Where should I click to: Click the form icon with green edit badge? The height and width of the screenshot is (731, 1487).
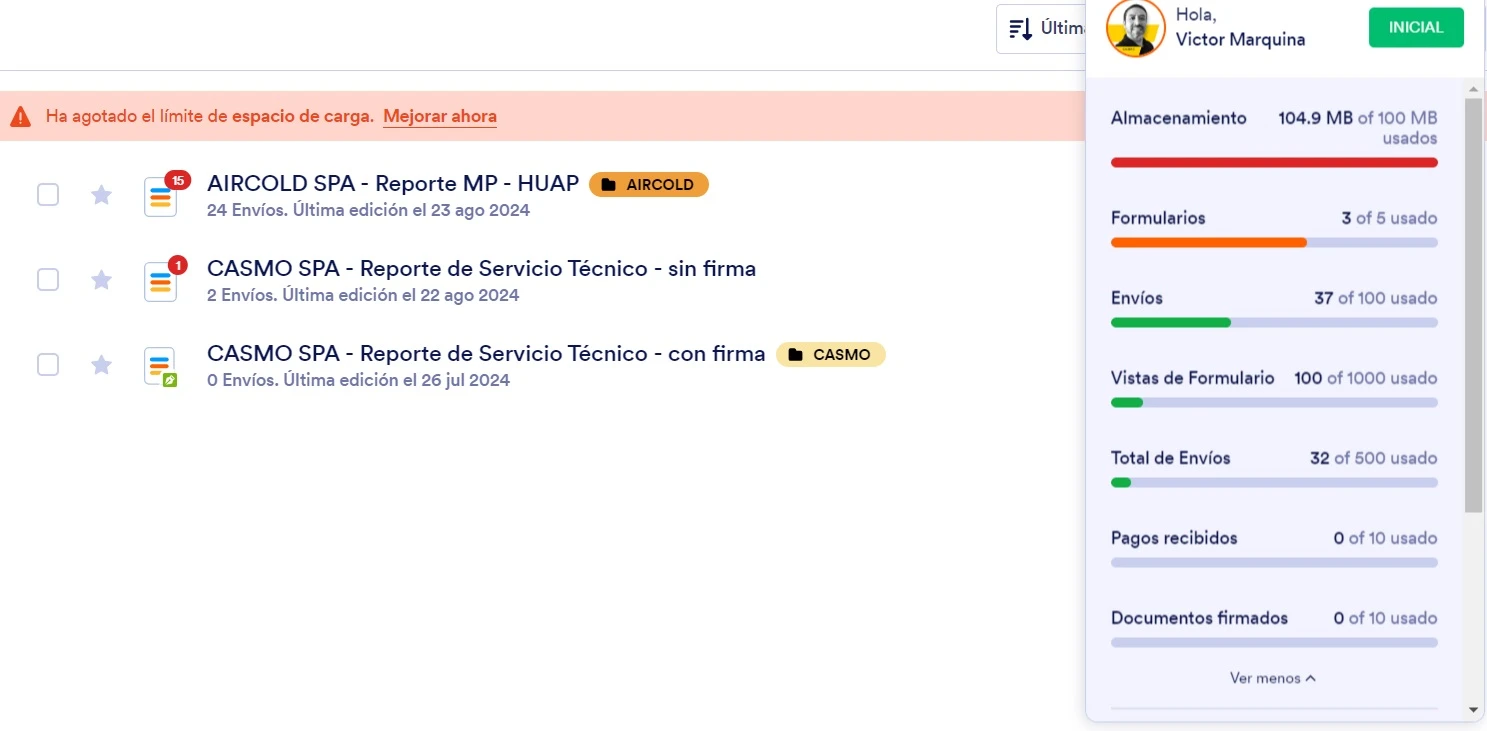tap(159, 366)
